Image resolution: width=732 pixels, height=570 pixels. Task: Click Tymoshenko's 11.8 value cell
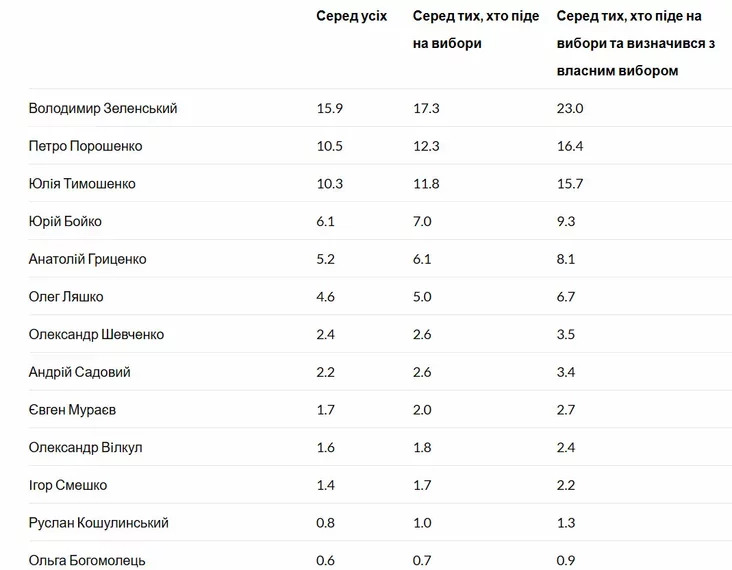coord(426,183)
